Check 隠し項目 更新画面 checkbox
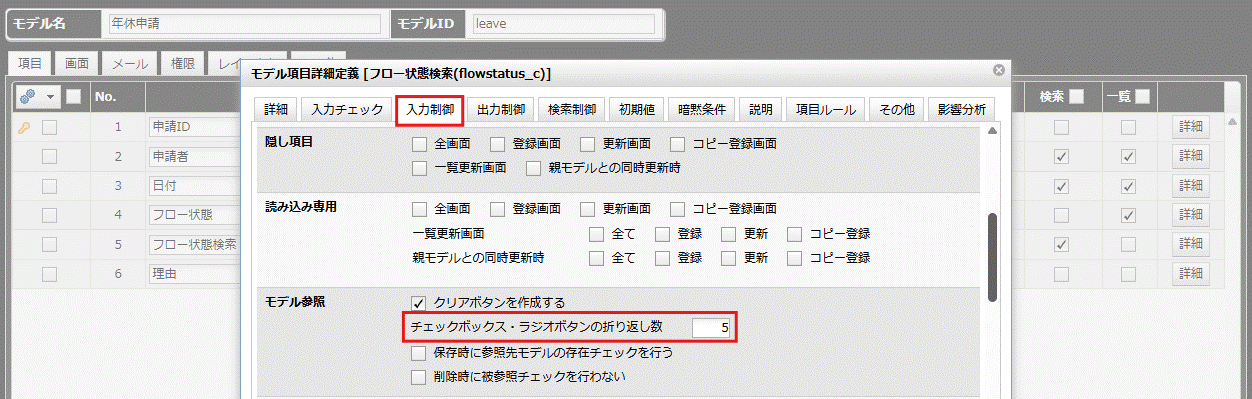Image resolution: width=1252 pixels, height=399 pixels. coord(587,144)
